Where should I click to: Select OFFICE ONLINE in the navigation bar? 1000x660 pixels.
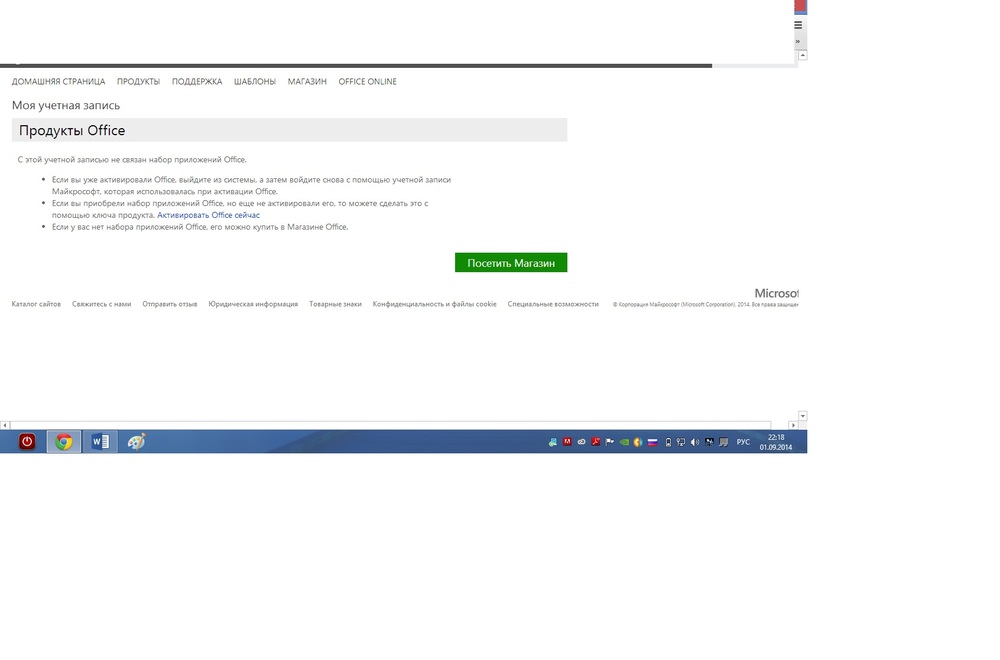click(x=367, y=82)
